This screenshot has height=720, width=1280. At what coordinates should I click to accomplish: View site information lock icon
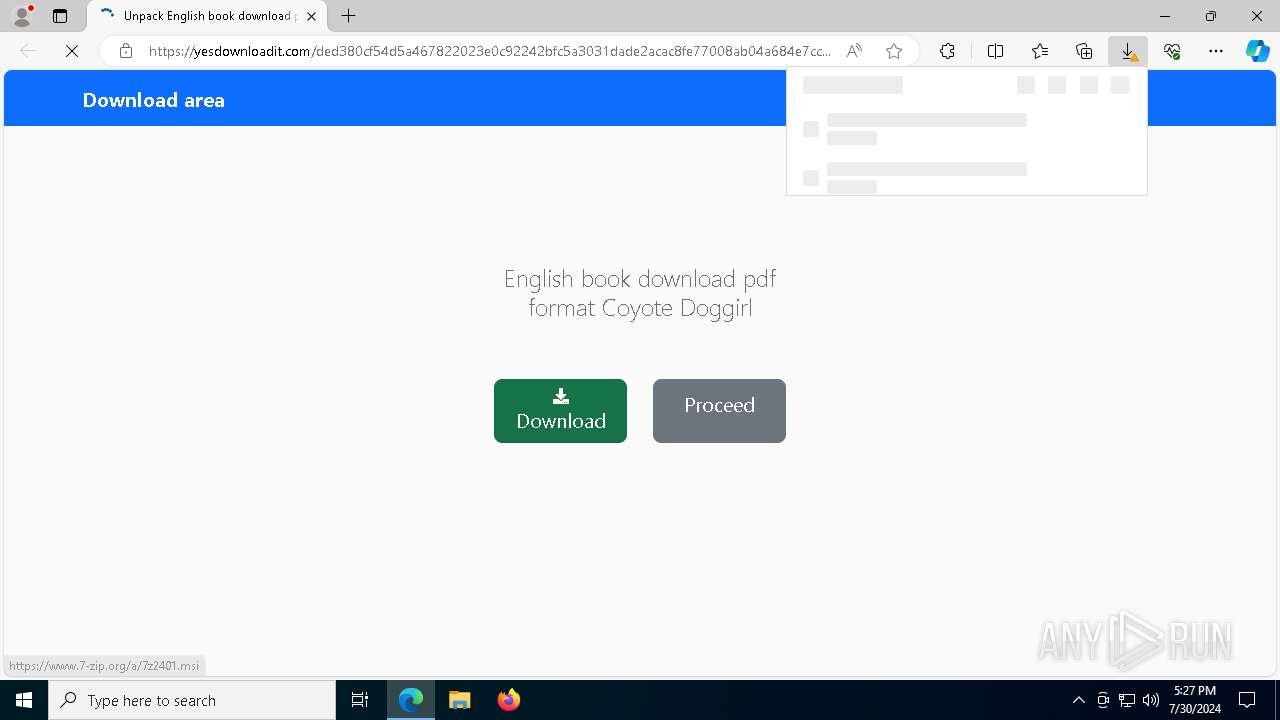pyautogui.click(x=126, y=51)
